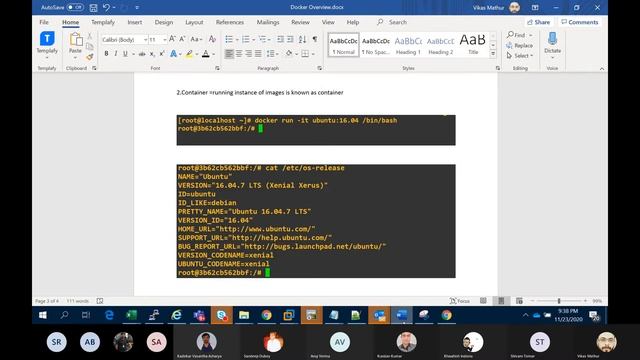Viewport: 640px width, 360px height.
Task: Click the Undo icon
Action: [106, 7]
